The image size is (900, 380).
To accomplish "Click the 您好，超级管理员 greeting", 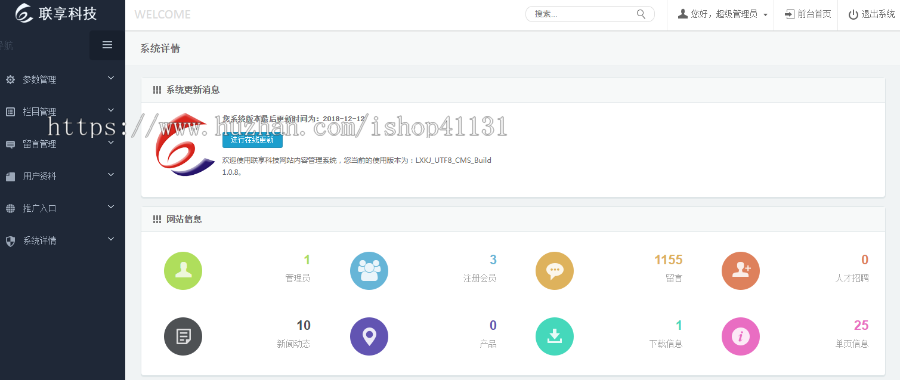I will (724, 14).
